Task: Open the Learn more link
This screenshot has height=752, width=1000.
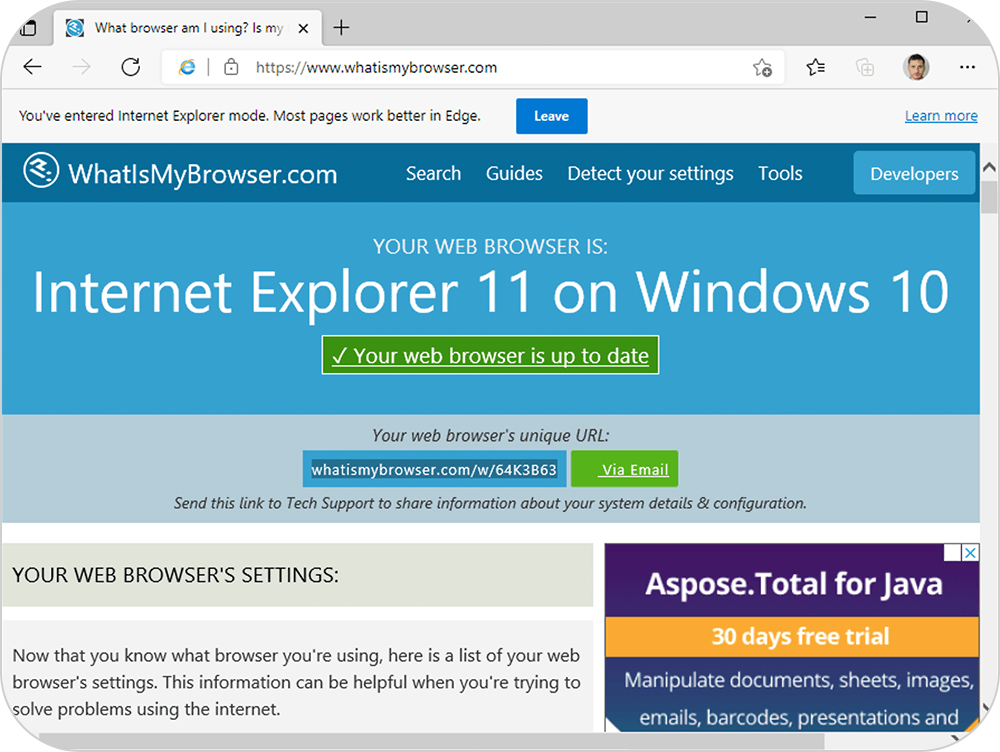Action: click(x=941, y=115)
